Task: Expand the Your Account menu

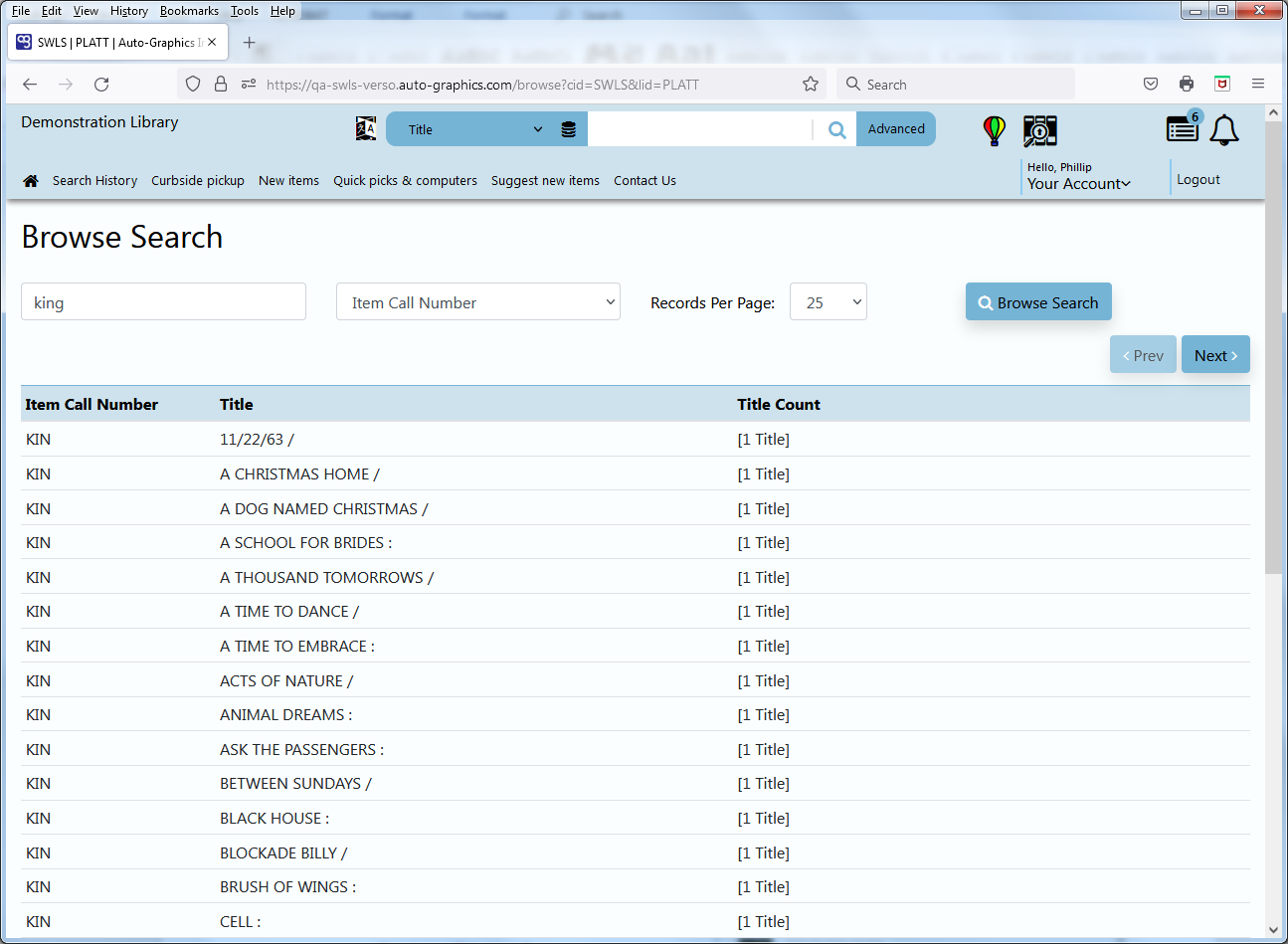Action: (1079, 184)
